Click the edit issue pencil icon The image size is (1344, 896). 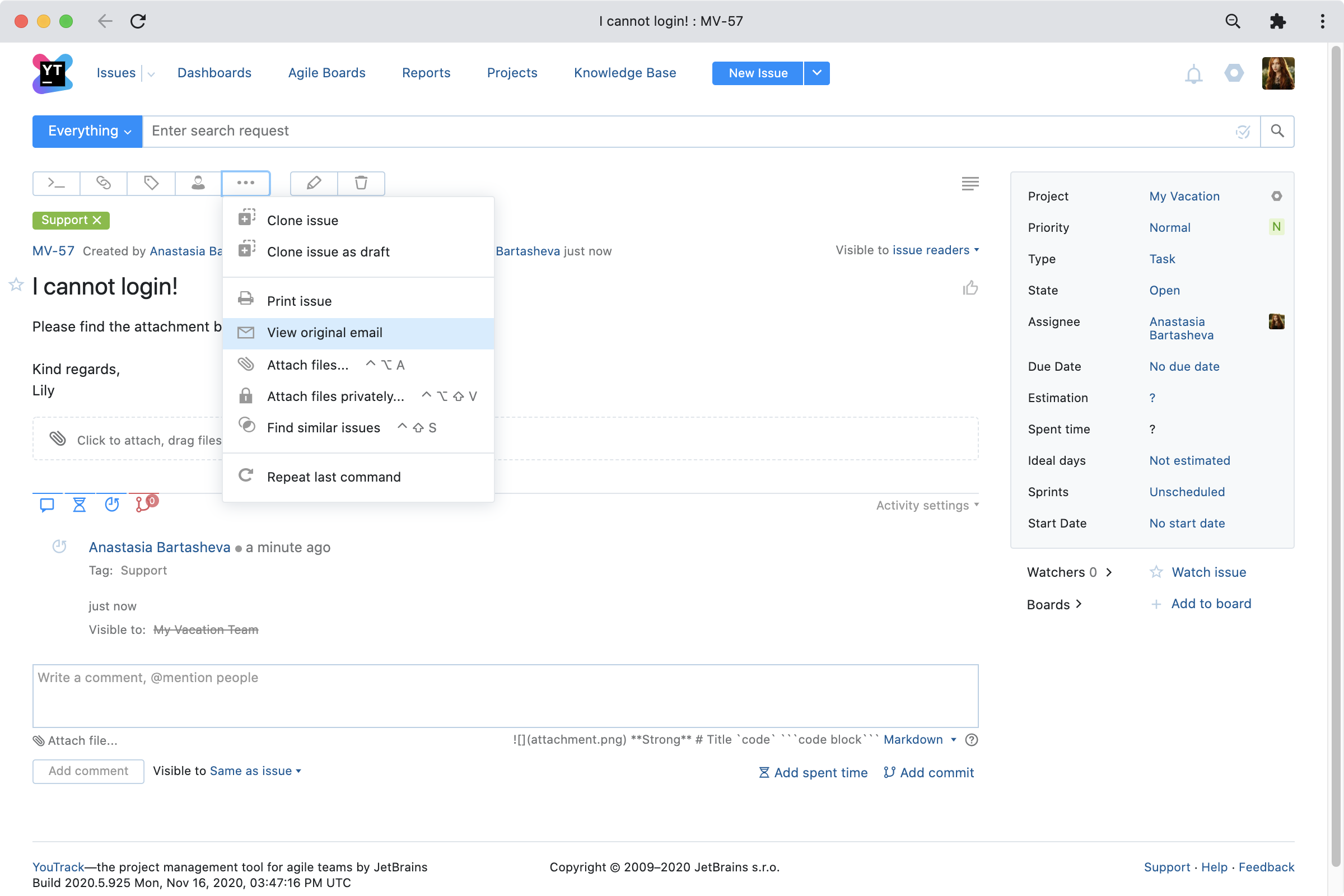click(314, 183)
